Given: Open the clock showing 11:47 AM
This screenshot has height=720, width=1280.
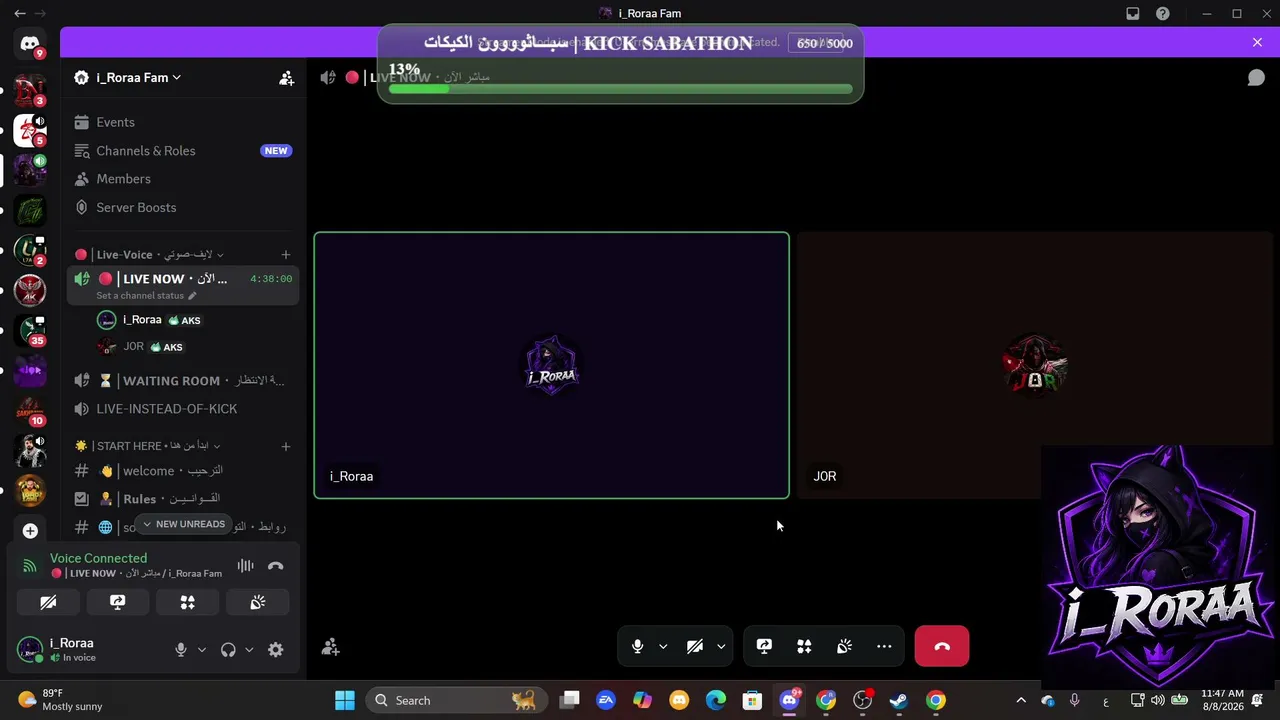Looking at the screenshot, I should pyautogui.click(x=1222, y=700).
